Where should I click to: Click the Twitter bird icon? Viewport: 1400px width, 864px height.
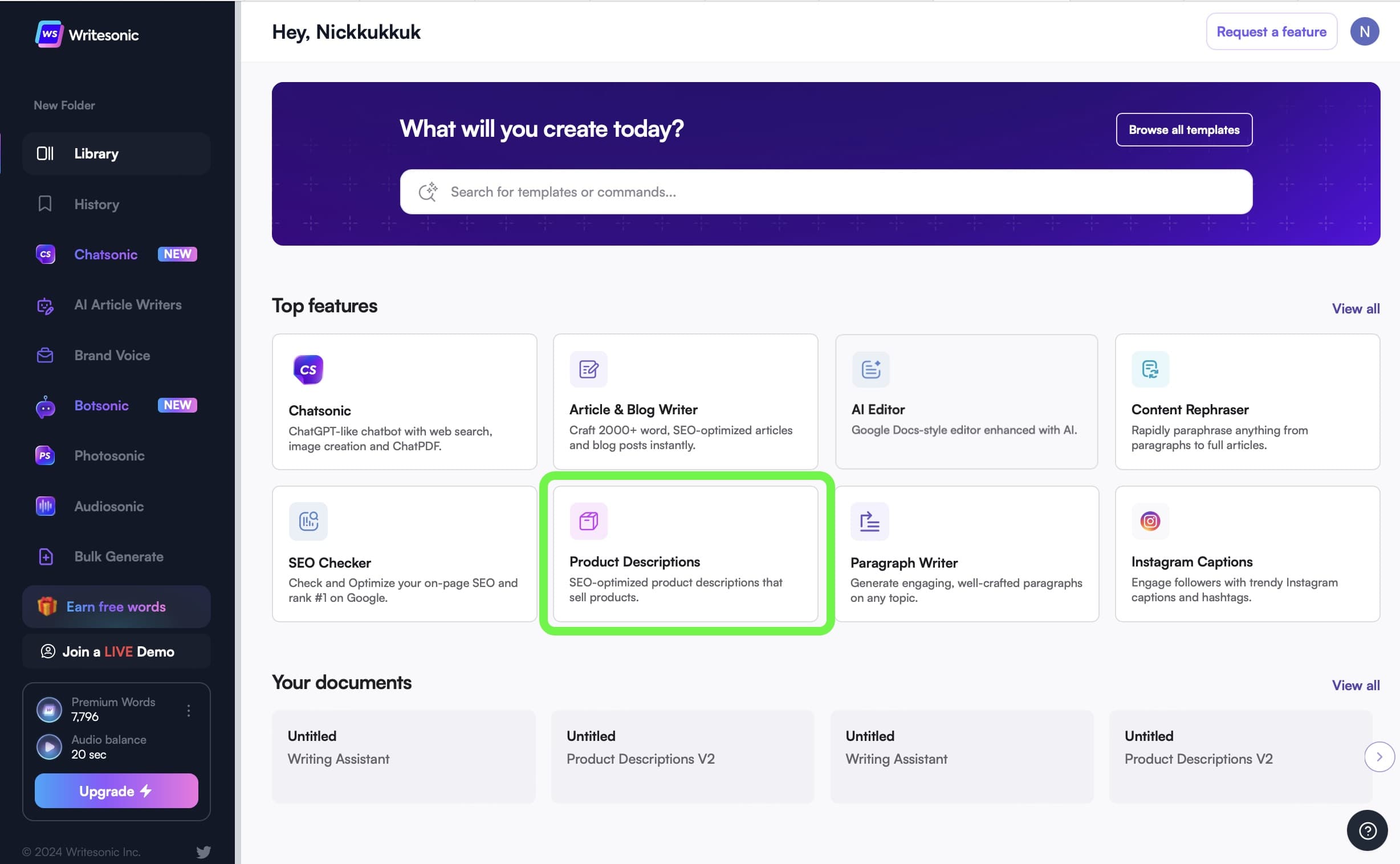click(x=204, y=851)
